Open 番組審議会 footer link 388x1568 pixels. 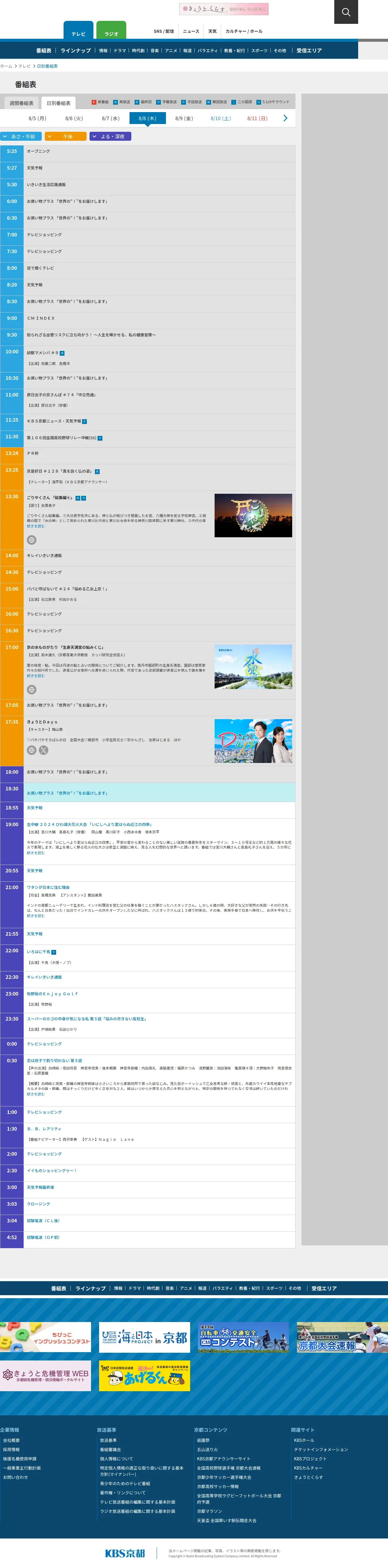110,1449
